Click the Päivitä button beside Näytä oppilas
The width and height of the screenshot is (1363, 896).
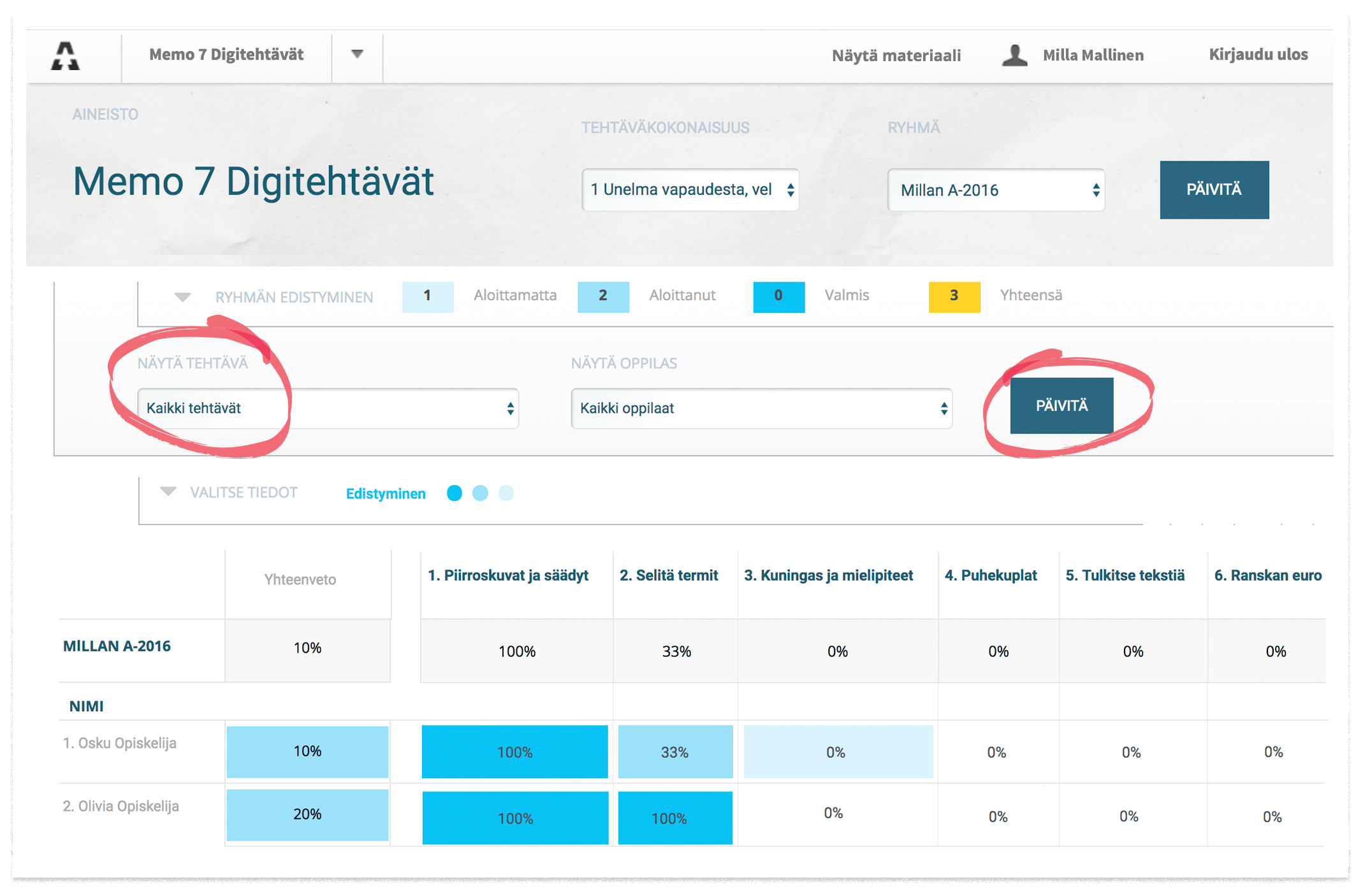[x=1061, y=406]
